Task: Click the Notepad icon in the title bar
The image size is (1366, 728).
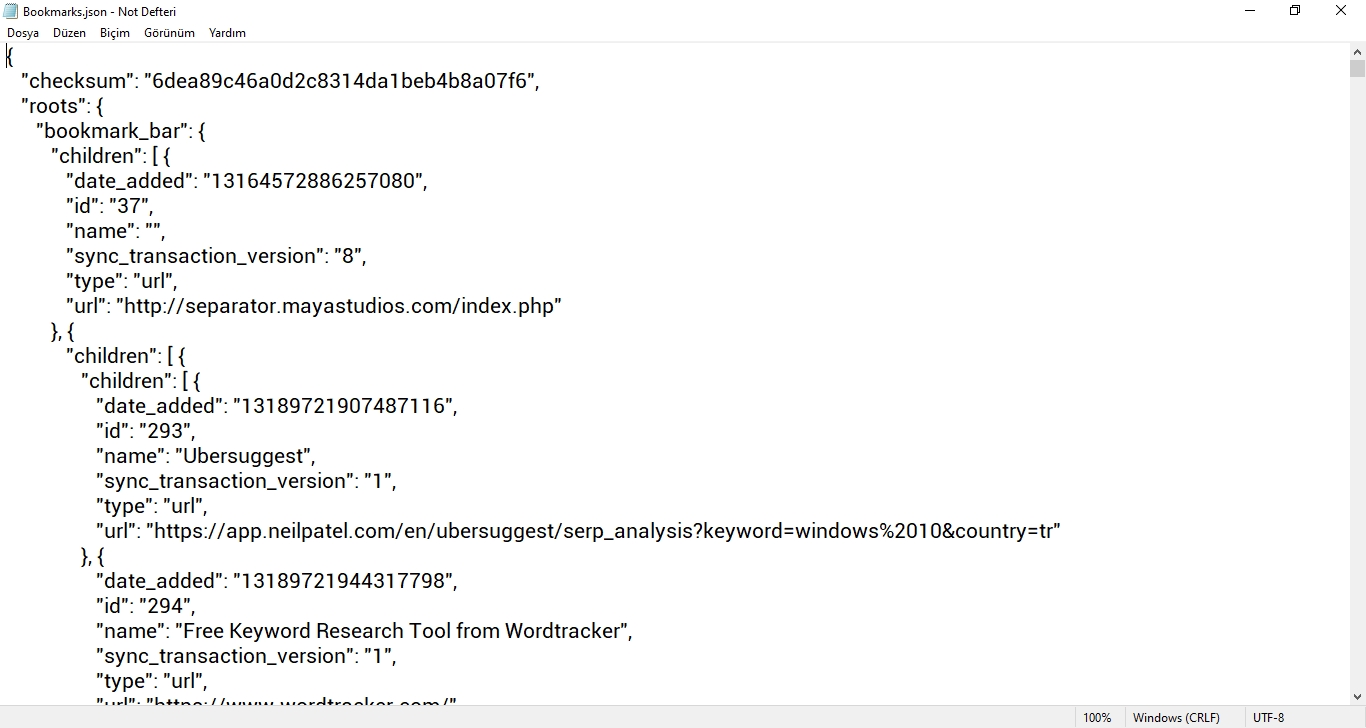Action: pyautogui.click(x=10, y=11)
